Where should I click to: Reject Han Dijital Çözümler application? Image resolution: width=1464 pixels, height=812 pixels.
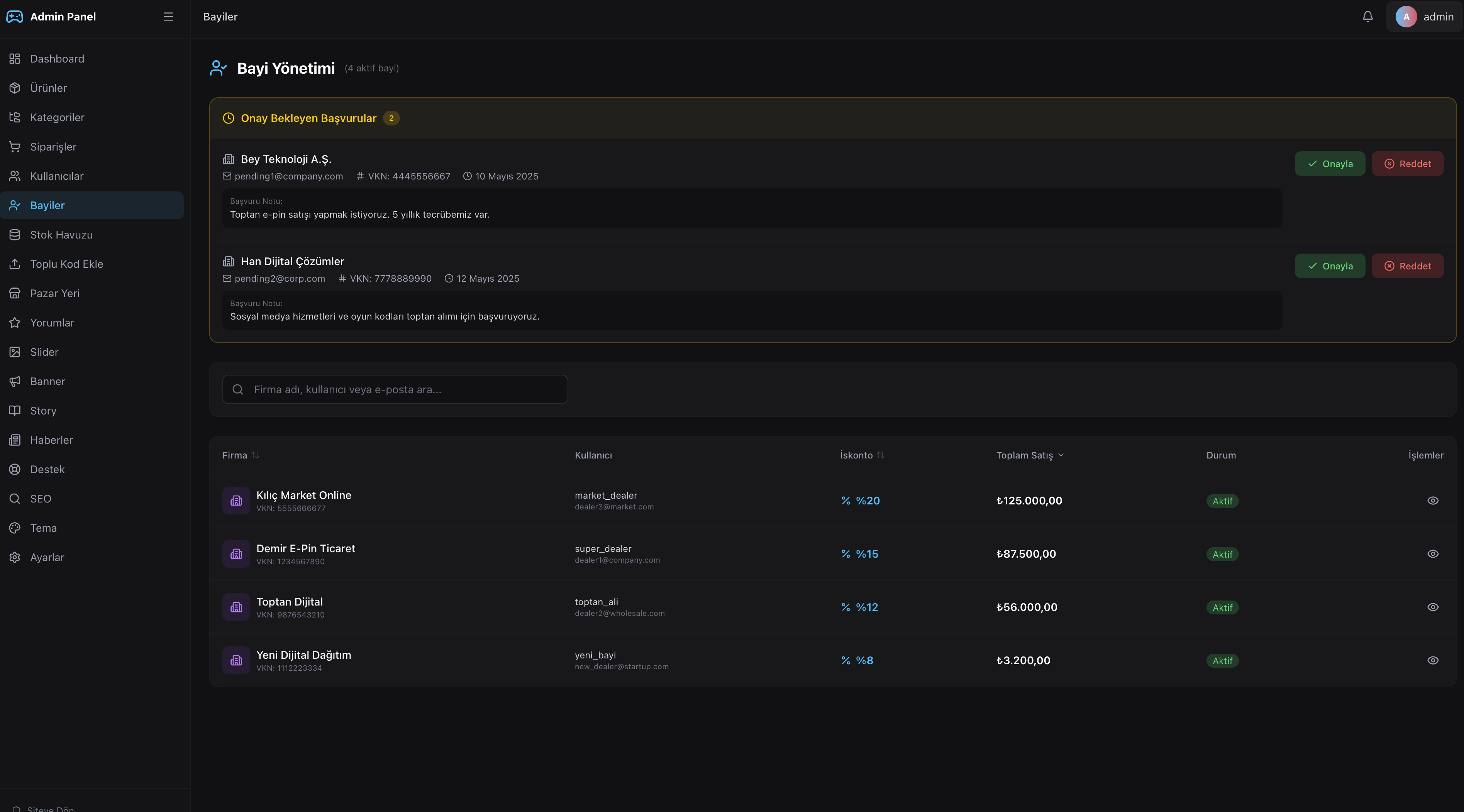1407,266
